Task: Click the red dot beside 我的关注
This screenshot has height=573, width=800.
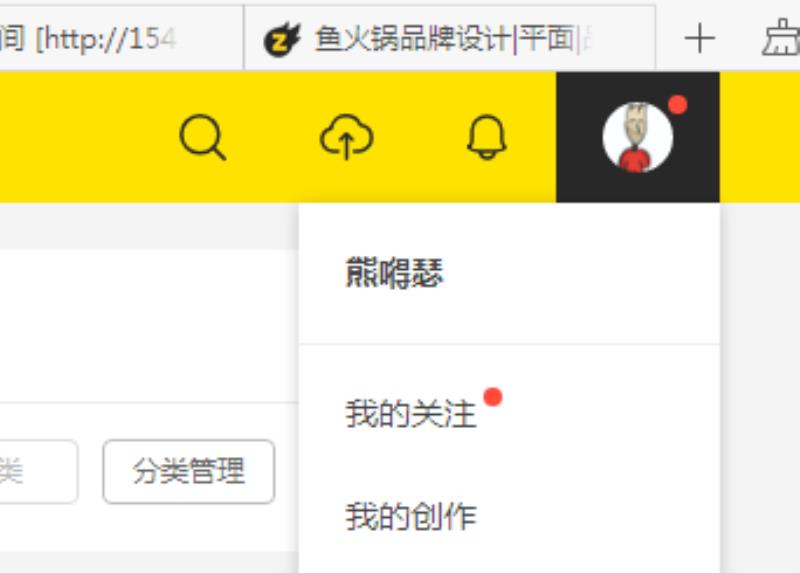Action: point(493,397)
